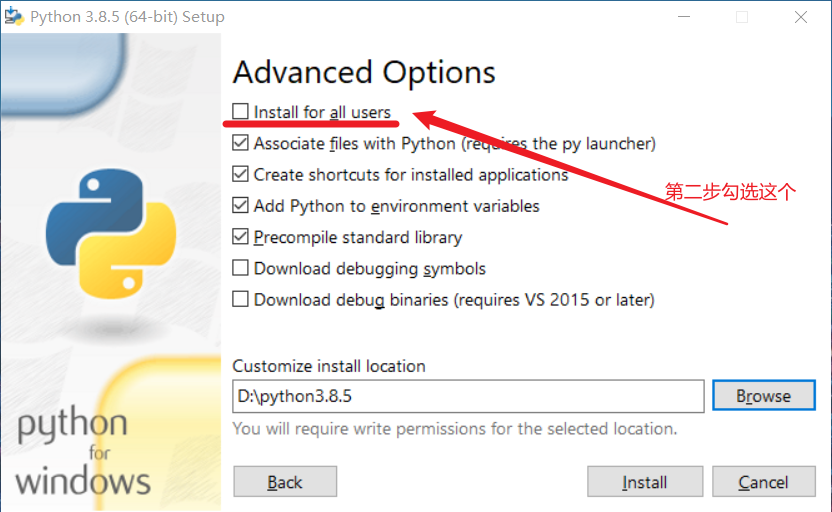
Task: Close the Python Setup window
Action: (x=801, y=17)
